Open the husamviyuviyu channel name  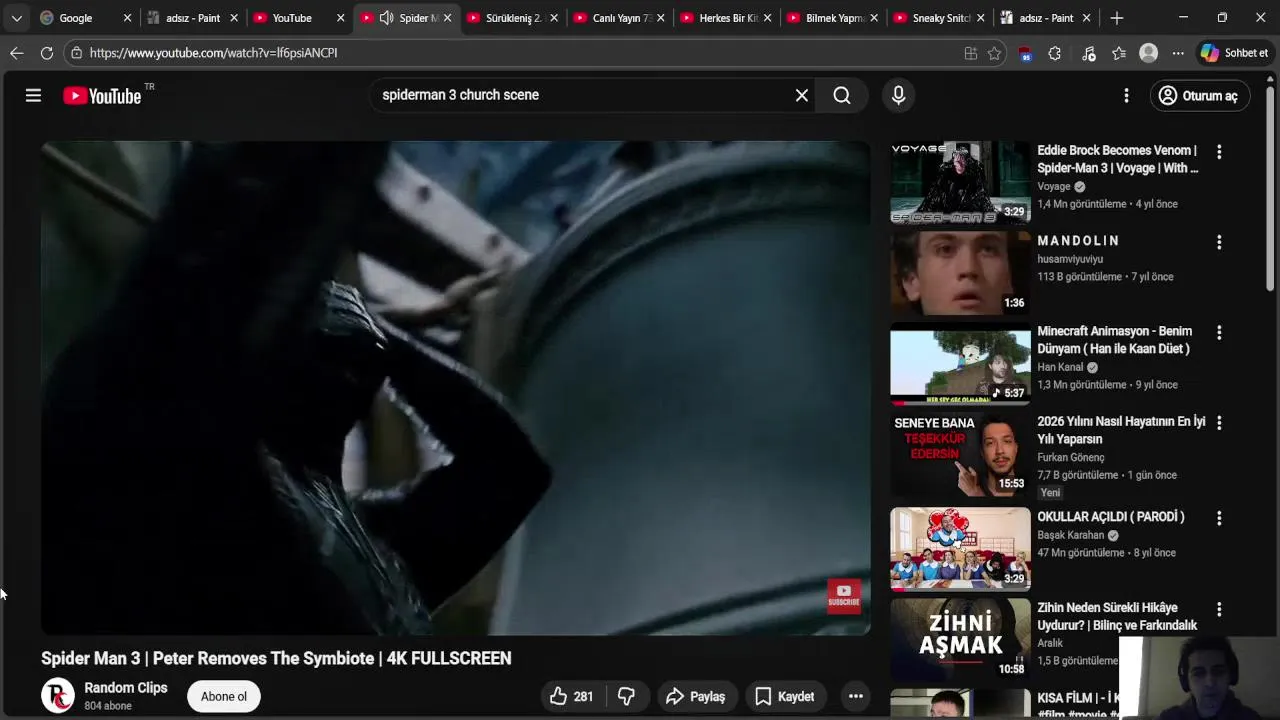(x=1070, y=259)
